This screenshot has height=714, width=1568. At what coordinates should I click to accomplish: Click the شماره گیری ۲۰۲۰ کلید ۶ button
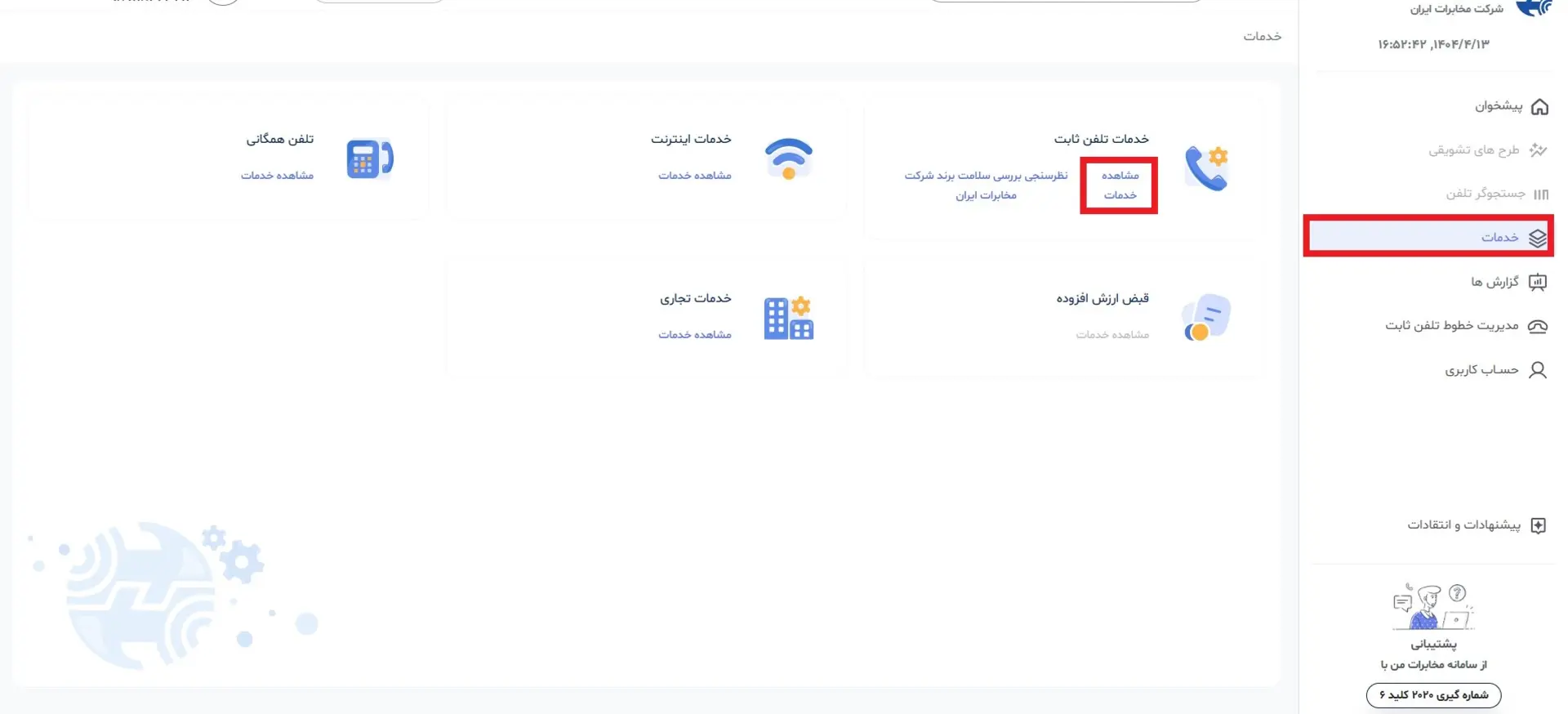[1433, 695]
